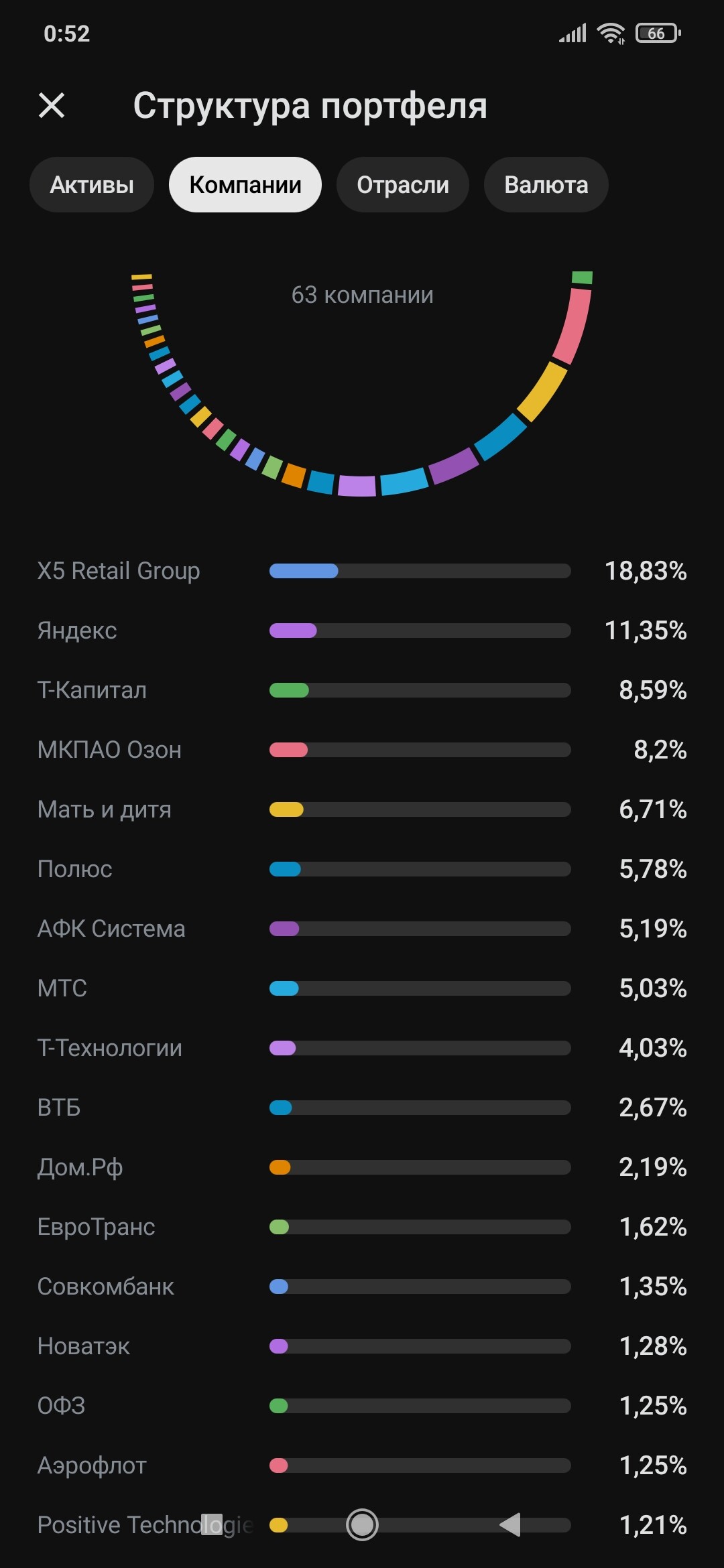This screenshot has height=1568, width=724.
Task: Select the Компании tab
Action: coord(245,185)
